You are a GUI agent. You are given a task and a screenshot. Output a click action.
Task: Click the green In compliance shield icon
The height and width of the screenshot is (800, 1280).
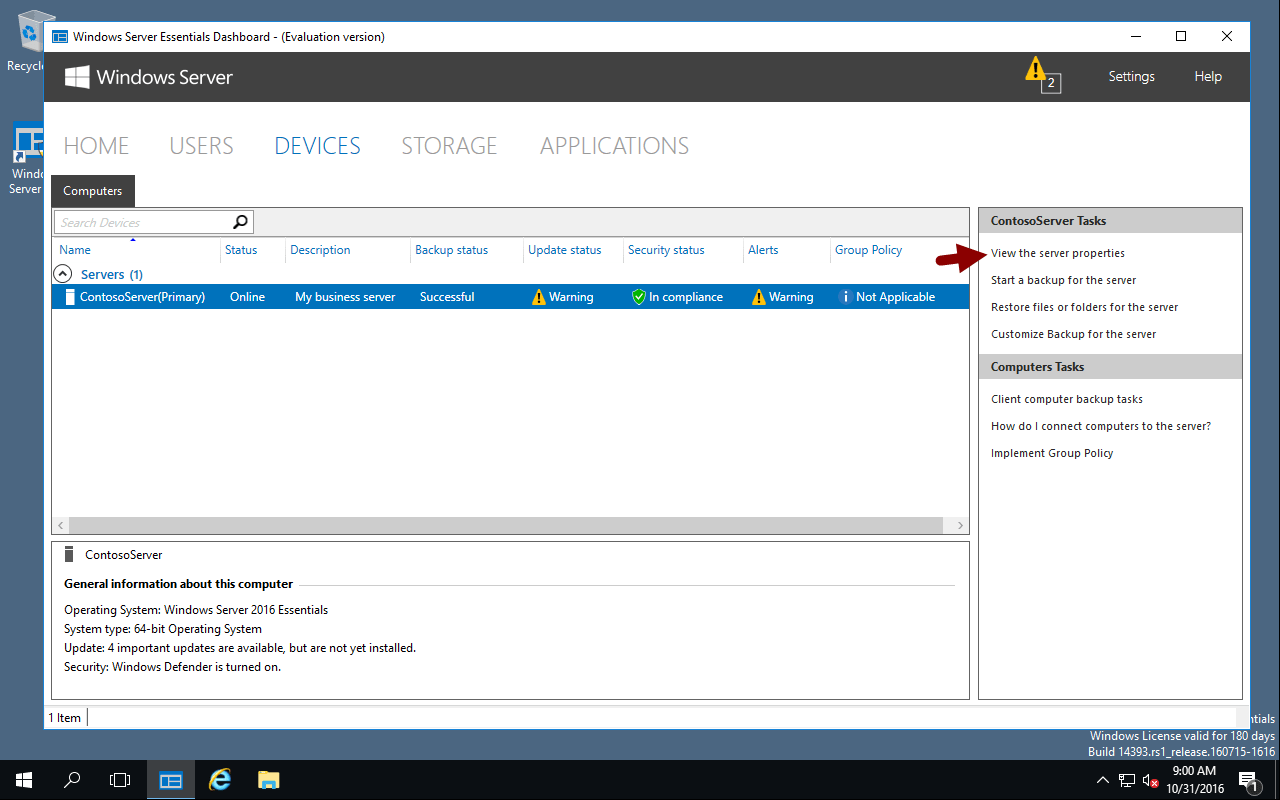point(639,297)
